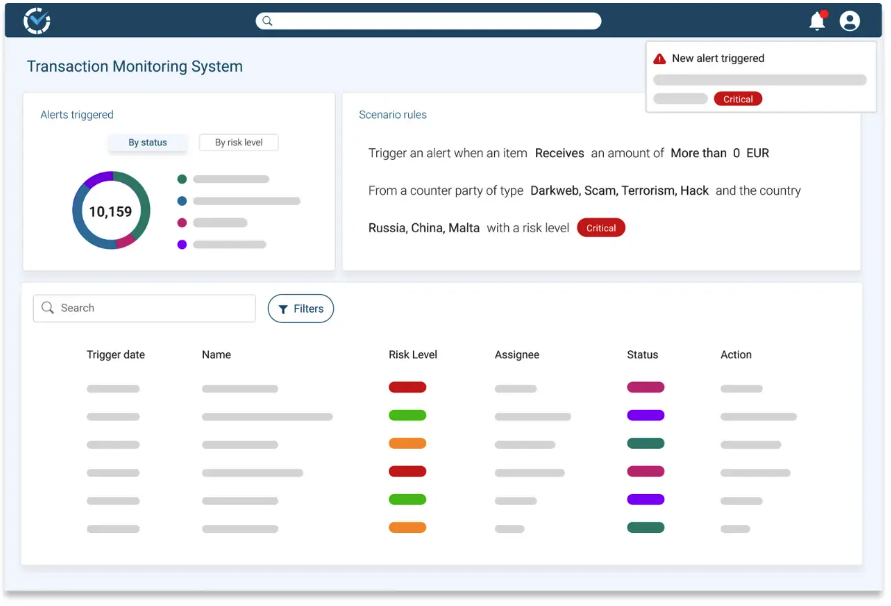Click the red warning triangle in the alert popup
This screenshot has width=891, height=606.
(658, 58)
